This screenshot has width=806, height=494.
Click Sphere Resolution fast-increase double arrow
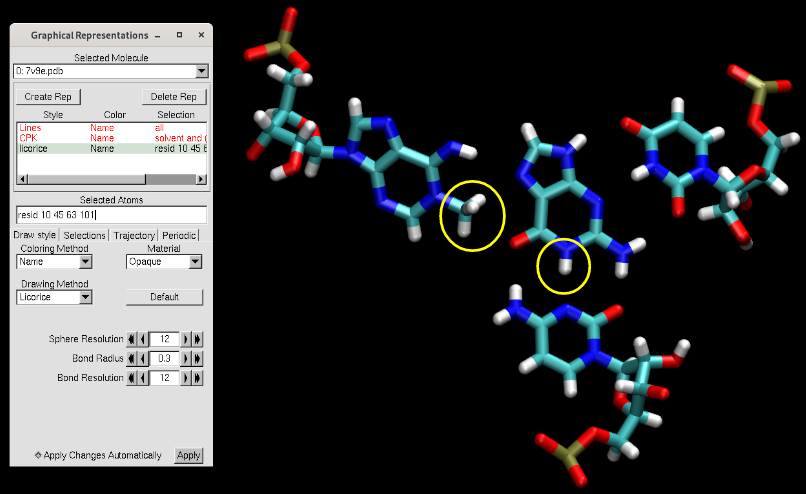click(x=198, y=339)
